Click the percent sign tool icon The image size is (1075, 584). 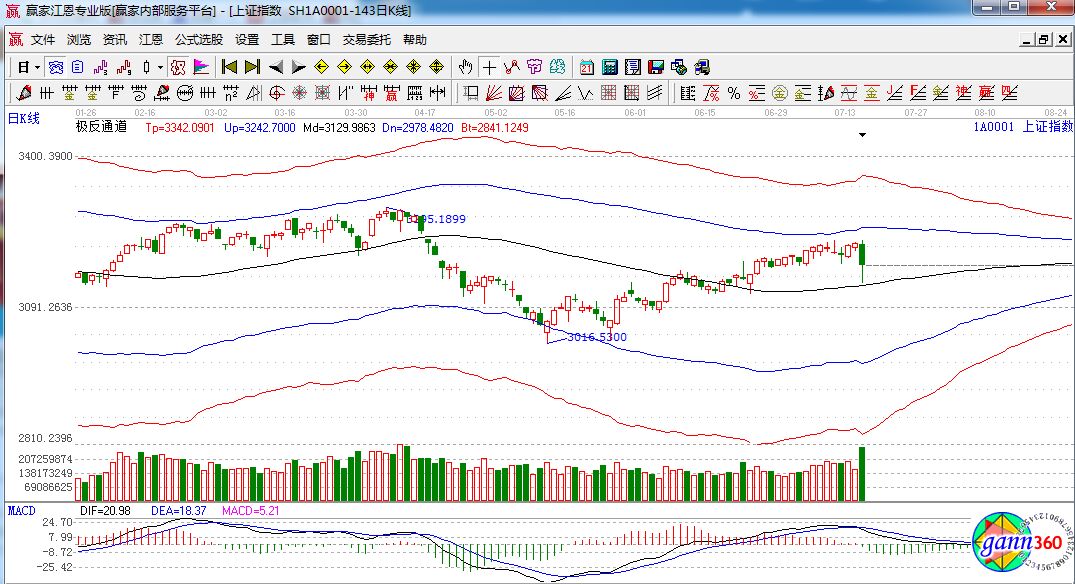point(733,93)
